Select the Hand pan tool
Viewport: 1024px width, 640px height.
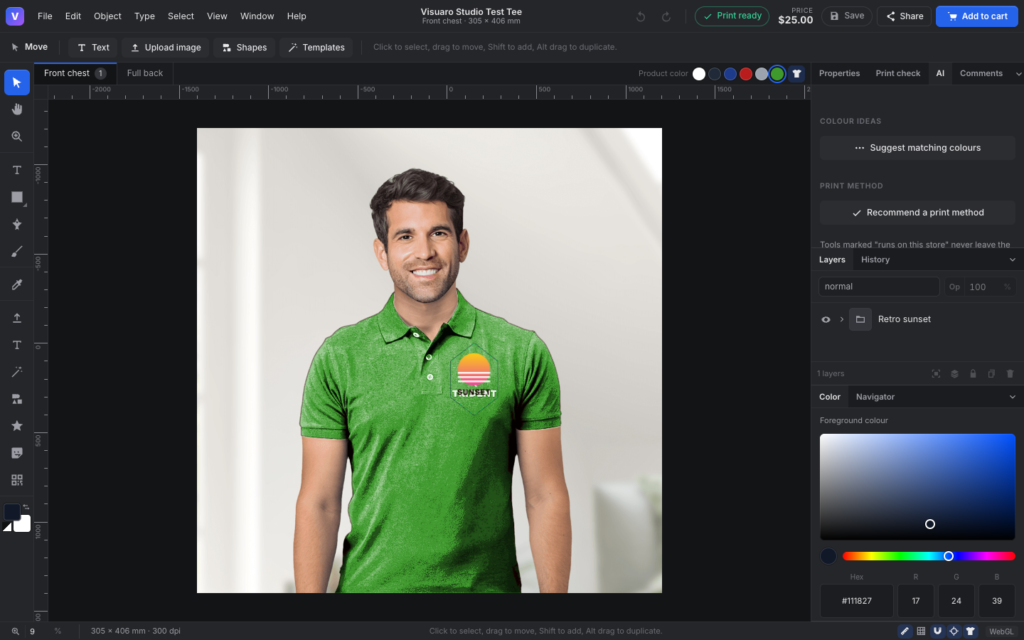coord(17,109)
